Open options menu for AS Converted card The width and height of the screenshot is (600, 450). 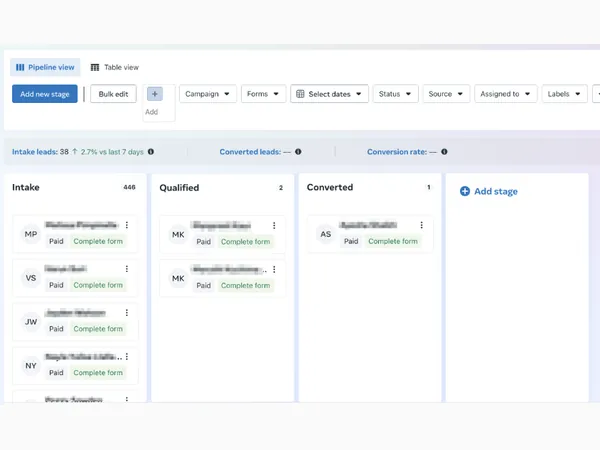click(421, 225)
